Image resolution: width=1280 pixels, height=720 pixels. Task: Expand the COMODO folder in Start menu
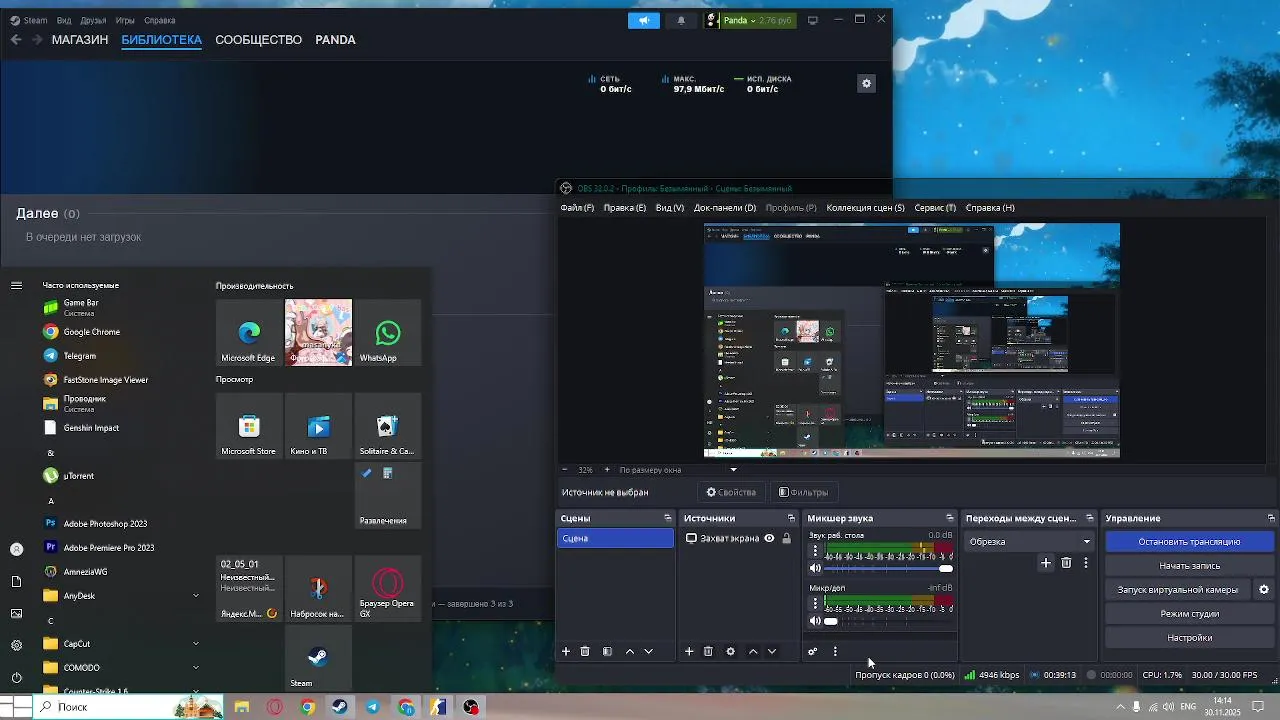pos(196,668)
